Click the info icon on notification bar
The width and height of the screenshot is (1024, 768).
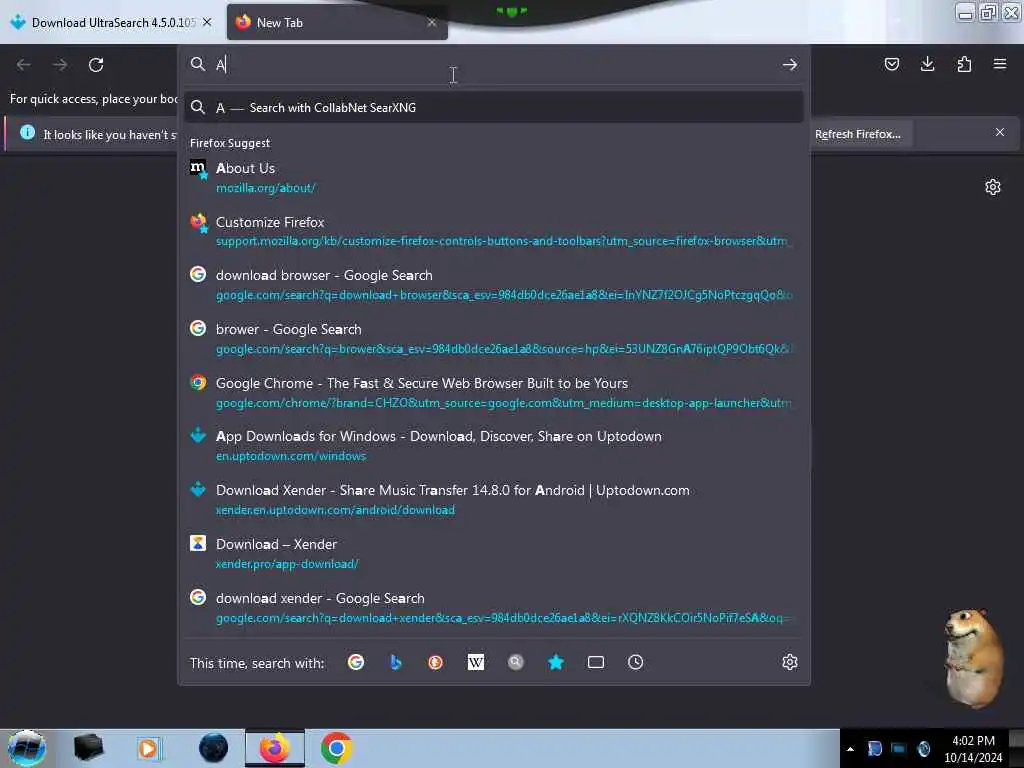[x=27, y=133]
